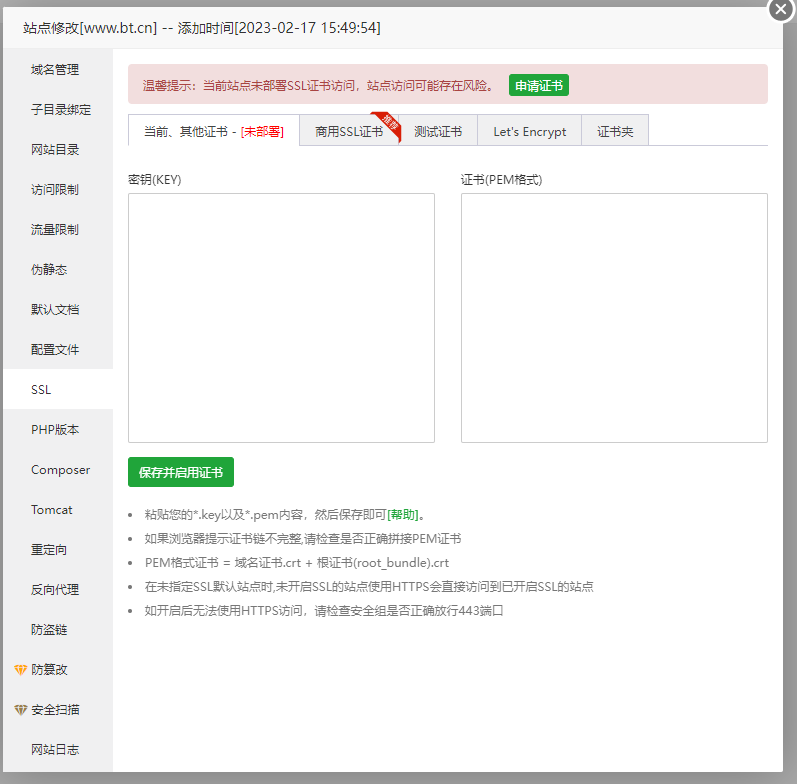Open 域名管理 in the sidebar

point(55,70)
